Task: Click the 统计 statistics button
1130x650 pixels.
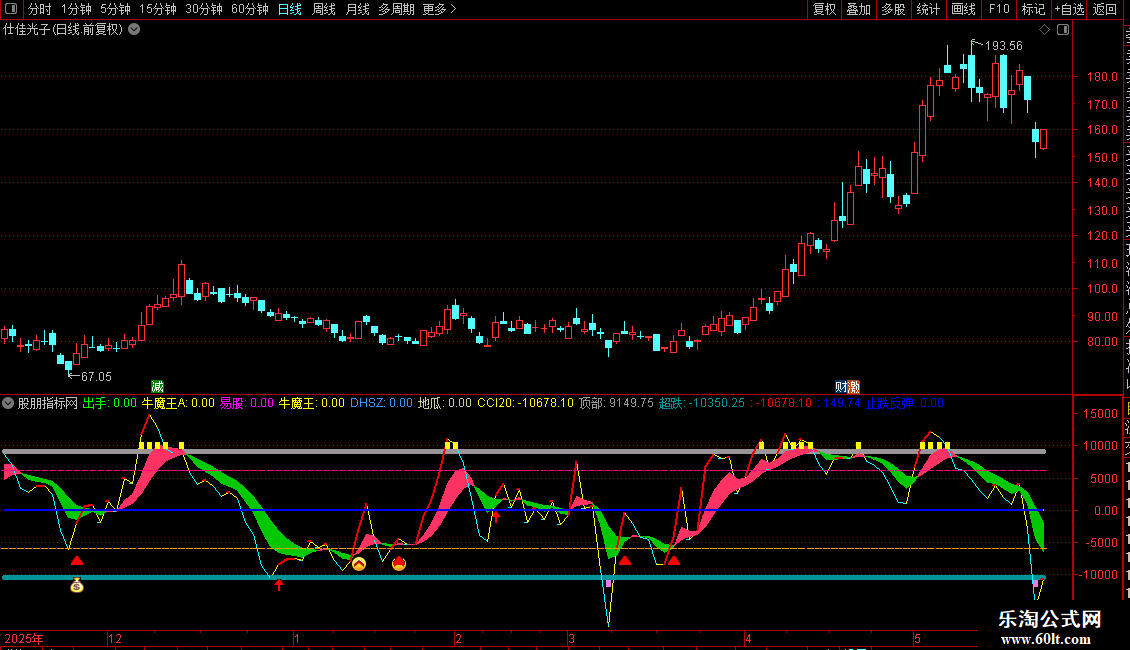Action: (x=928, y=9)
